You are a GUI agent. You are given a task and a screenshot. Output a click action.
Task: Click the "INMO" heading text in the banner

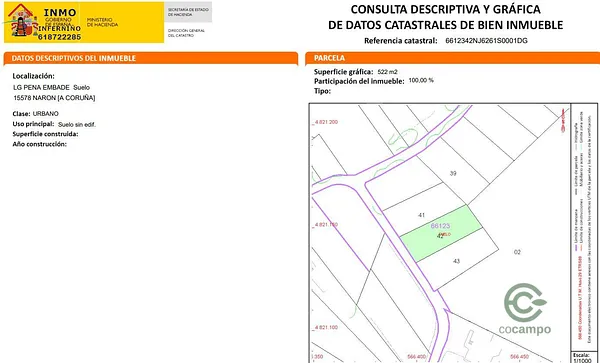[60, 12]
